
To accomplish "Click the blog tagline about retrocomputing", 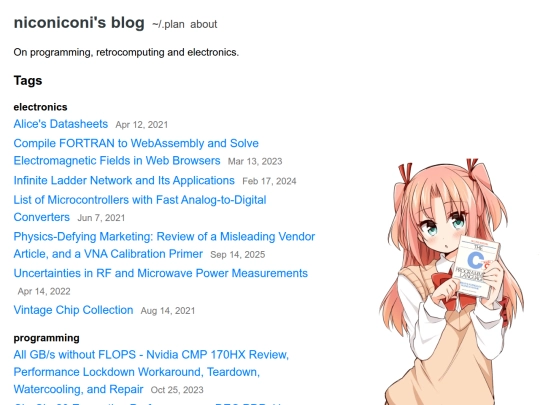I will pos(126,52).
